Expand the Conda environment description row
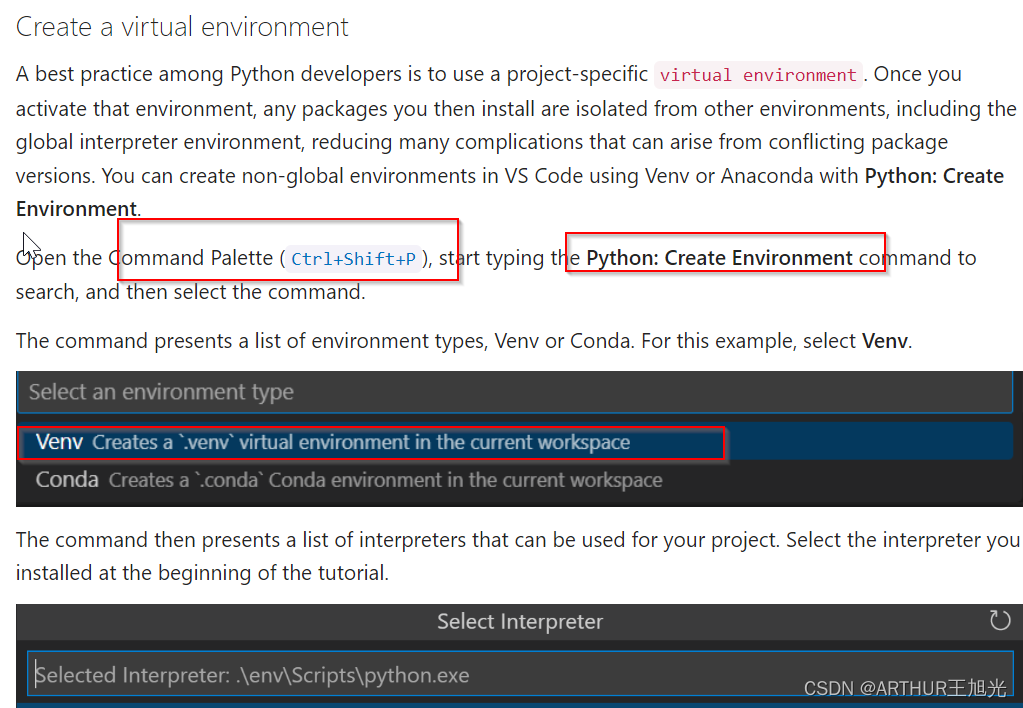Image resolution: width=1023 pixels, height=708 pixels. [350, 479]
